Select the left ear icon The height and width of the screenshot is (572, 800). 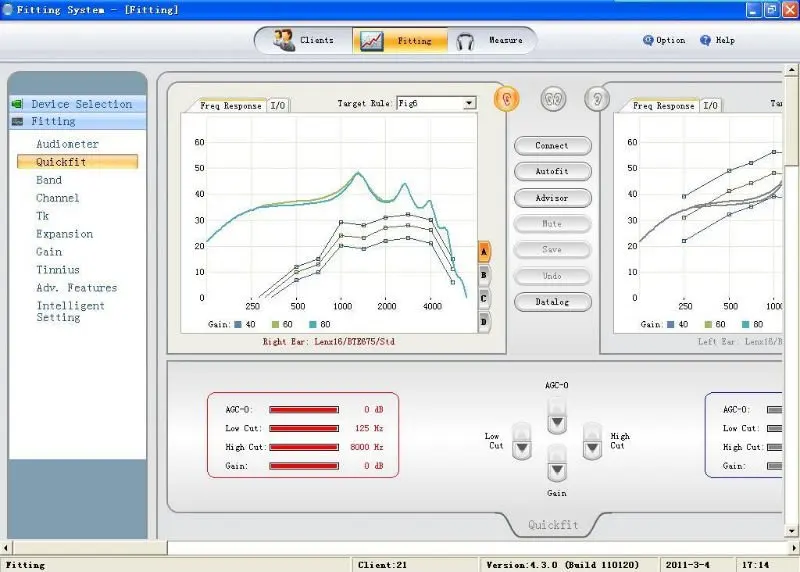[x=597, y=98]
